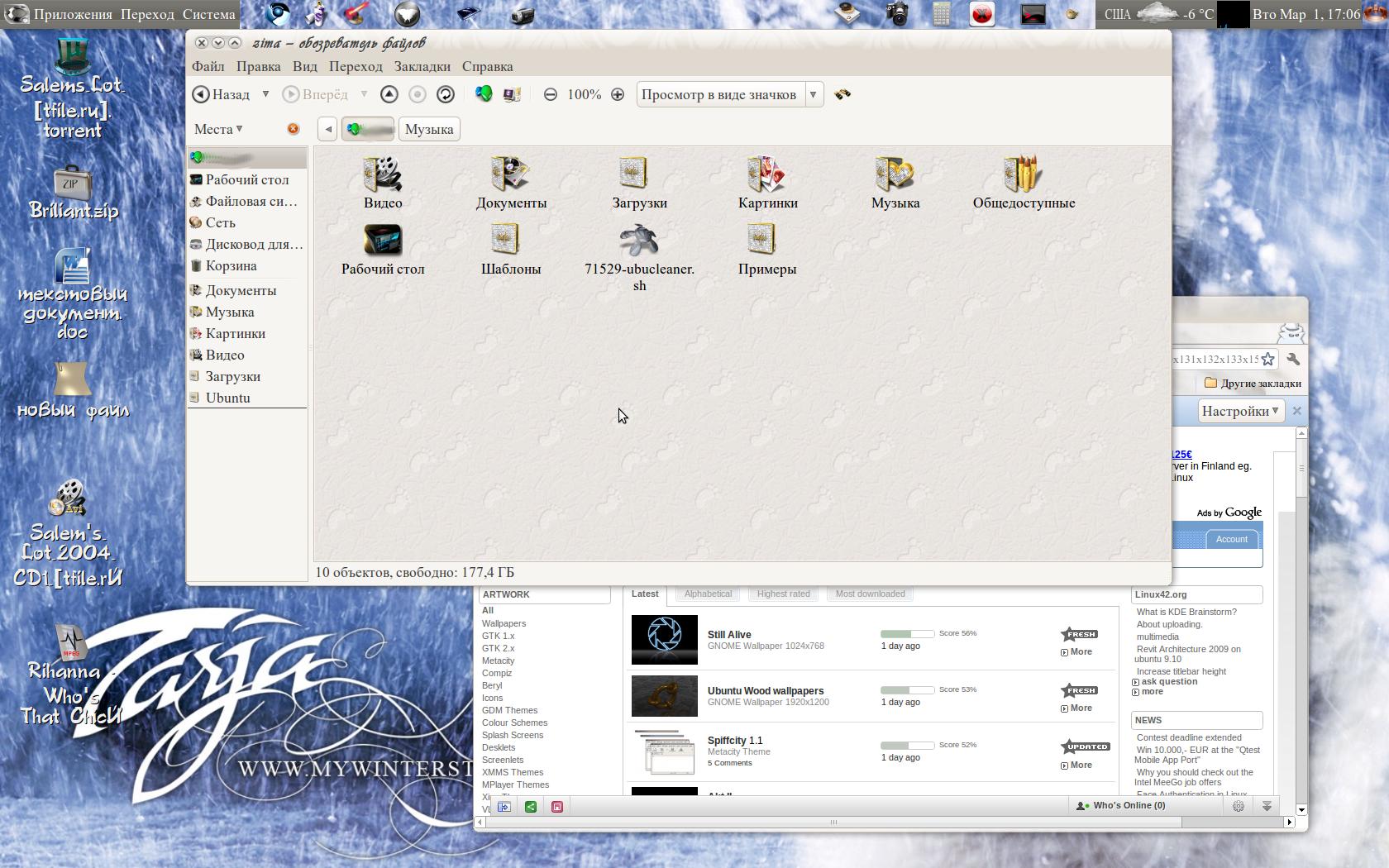Open the Рабочий стол folder icon in the file pane
Screen dimensions: 1389x868
[x=383, y=250]
